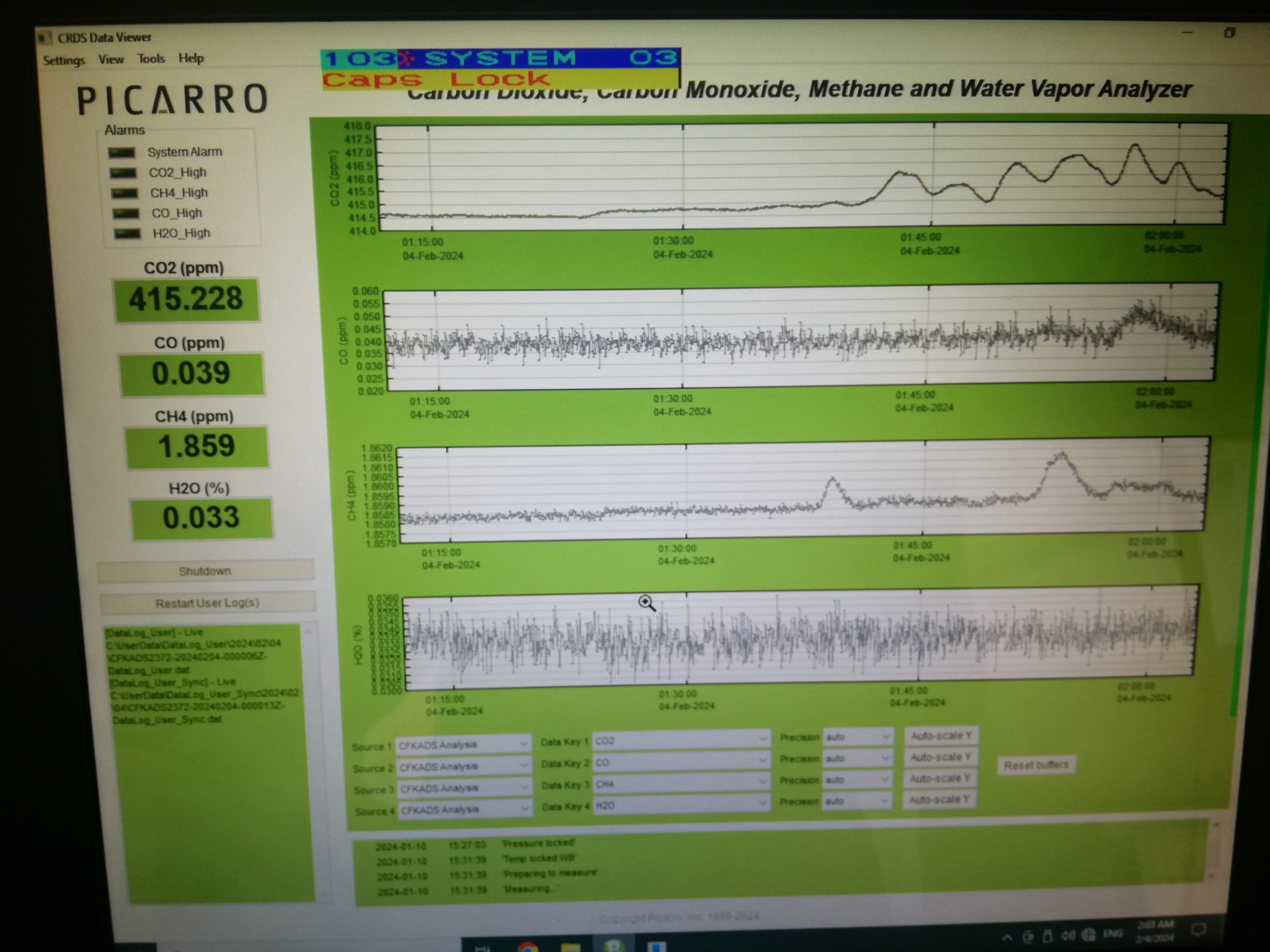Click the H2O_High alarm indicator
This screenshot has height=952, width=1270.
tap(128, 234)
